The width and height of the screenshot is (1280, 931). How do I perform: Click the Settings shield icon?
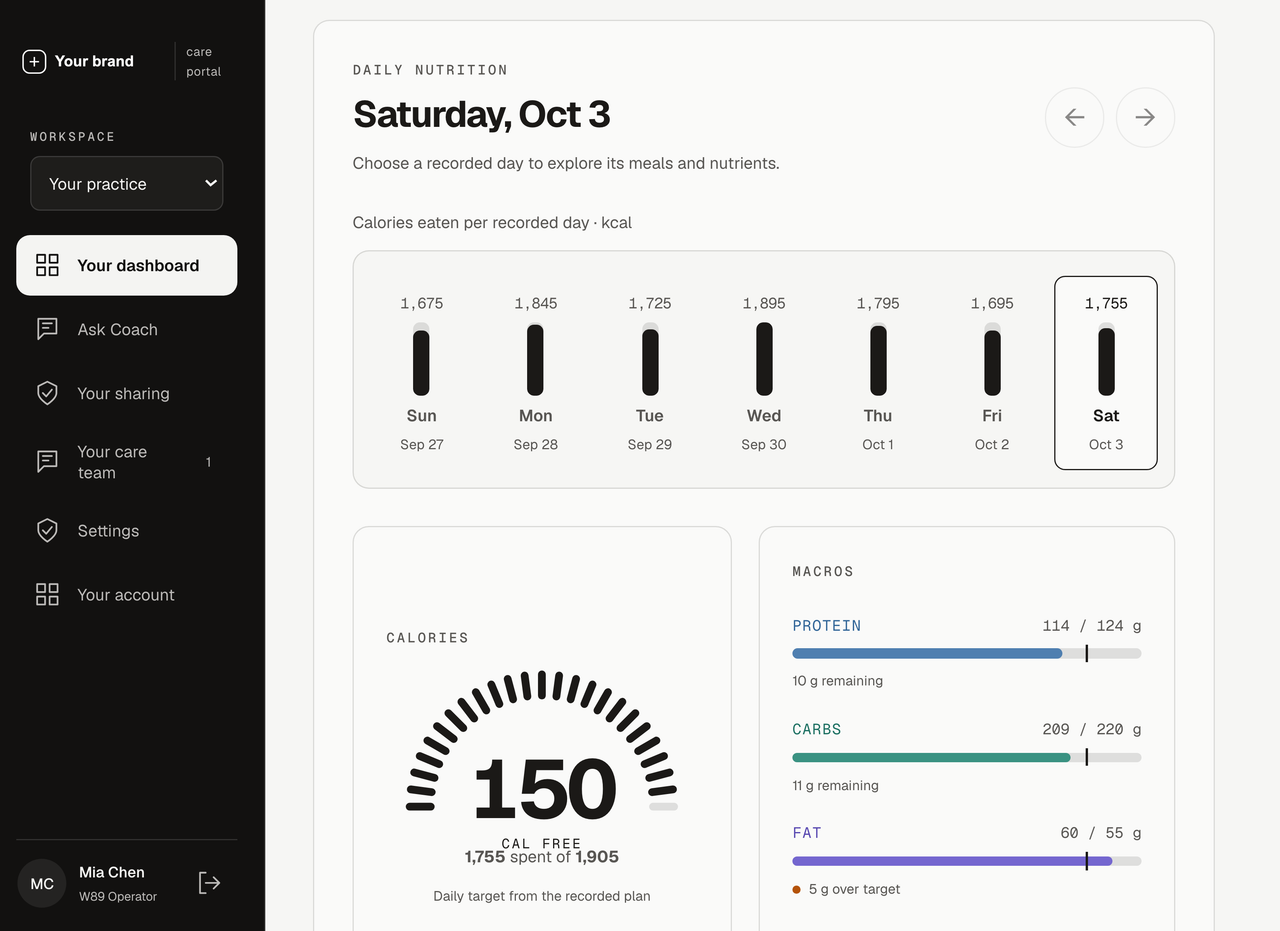47,530
